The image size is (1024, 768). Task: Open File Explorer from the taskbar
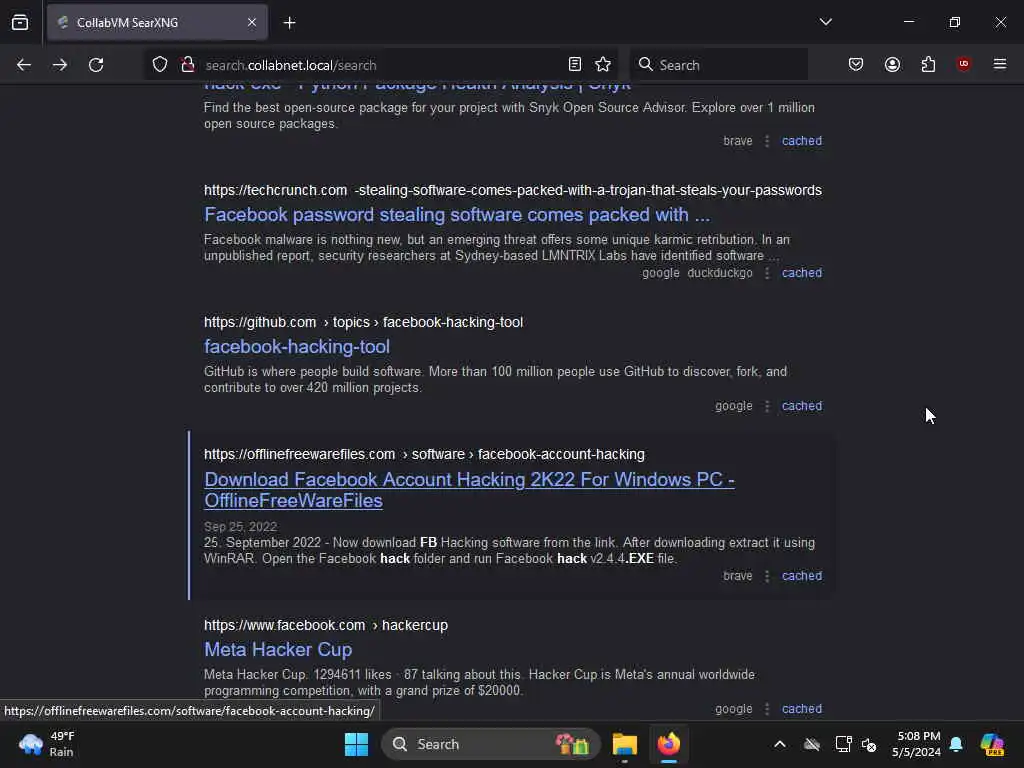(x=624, y=744)
